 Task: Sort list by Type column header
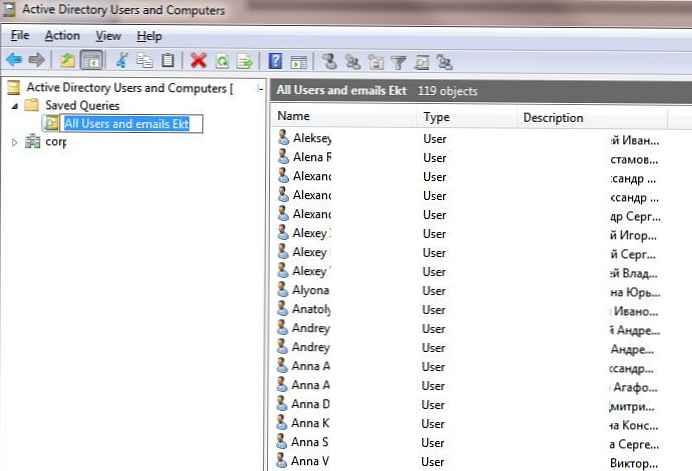[465, 117]
